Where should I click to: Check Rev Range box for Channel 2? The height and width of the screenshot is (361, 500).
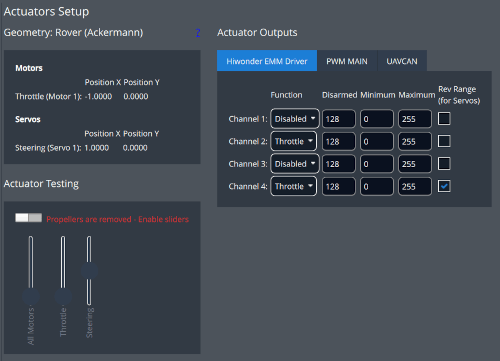point(444,141)
